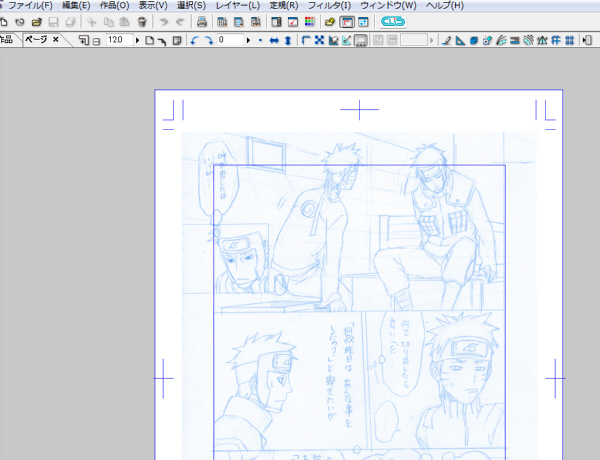Click the Undo arrow icon
The height and width of the screenshot is (460, 600).
[x=164, y=22]
